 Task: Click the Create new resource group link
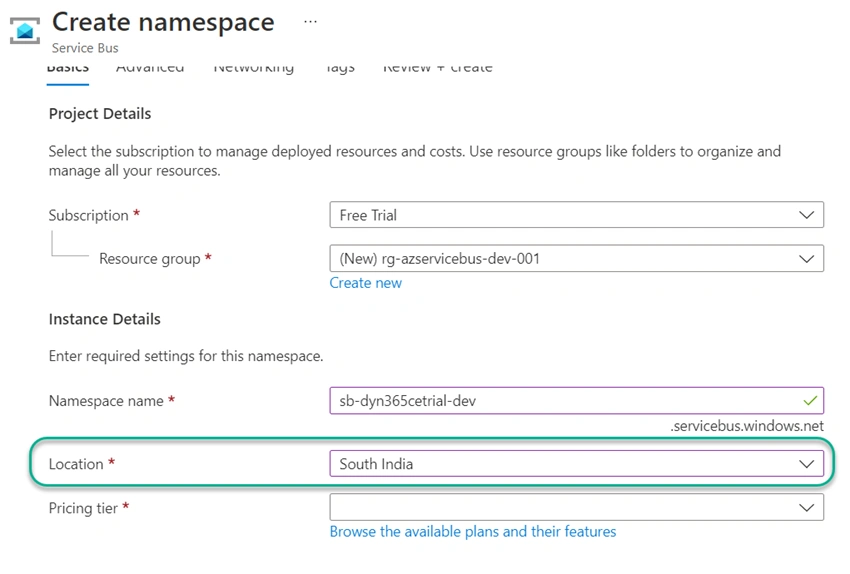365,283
